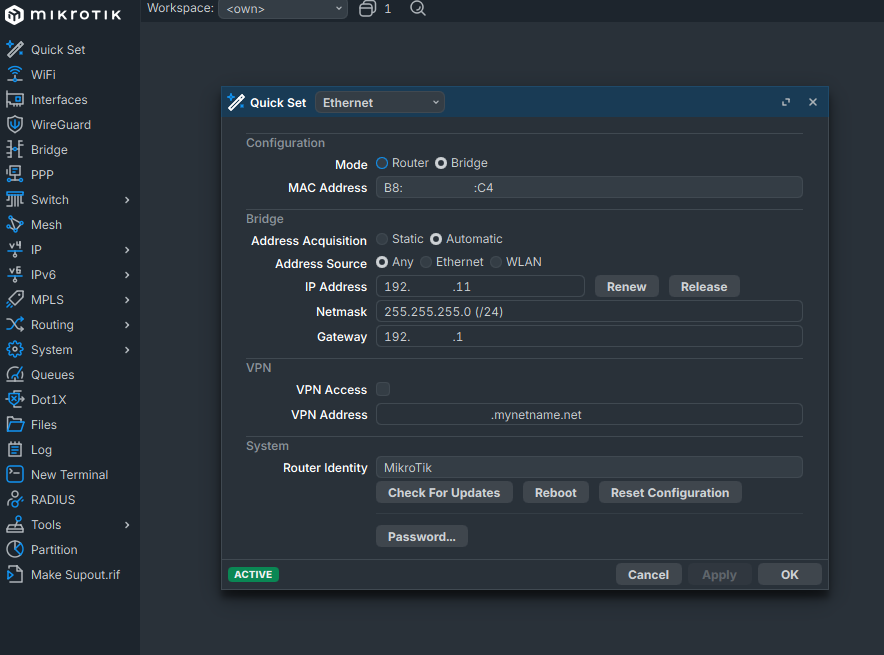The image size is (884, 655).
Task: Click Check For Updates button
Action: point(444,493)
